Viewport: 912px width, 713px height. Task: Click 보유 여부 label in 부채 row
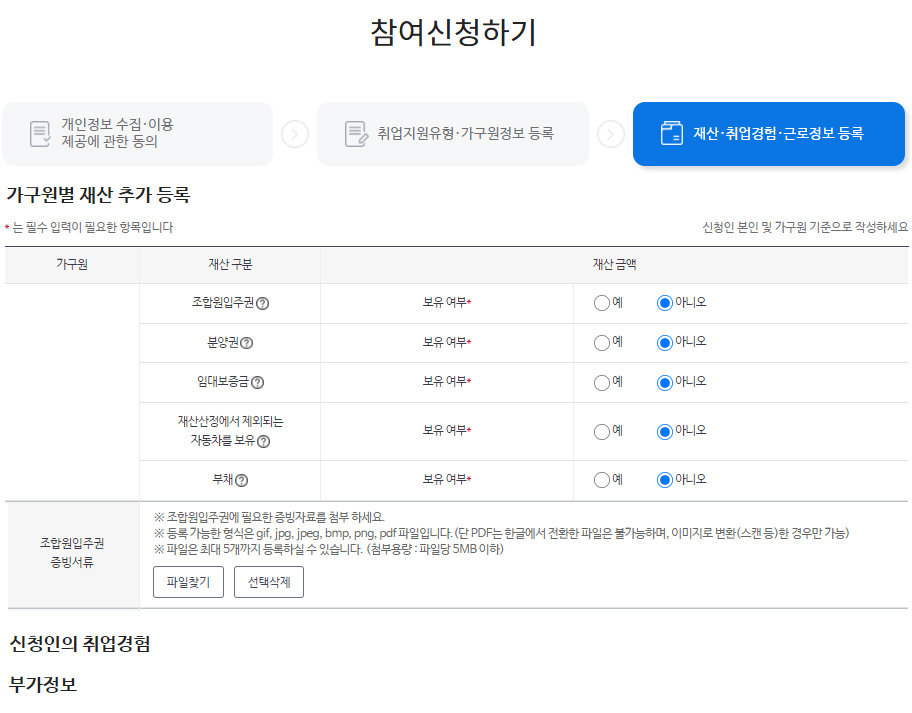[x=445, y=479]
